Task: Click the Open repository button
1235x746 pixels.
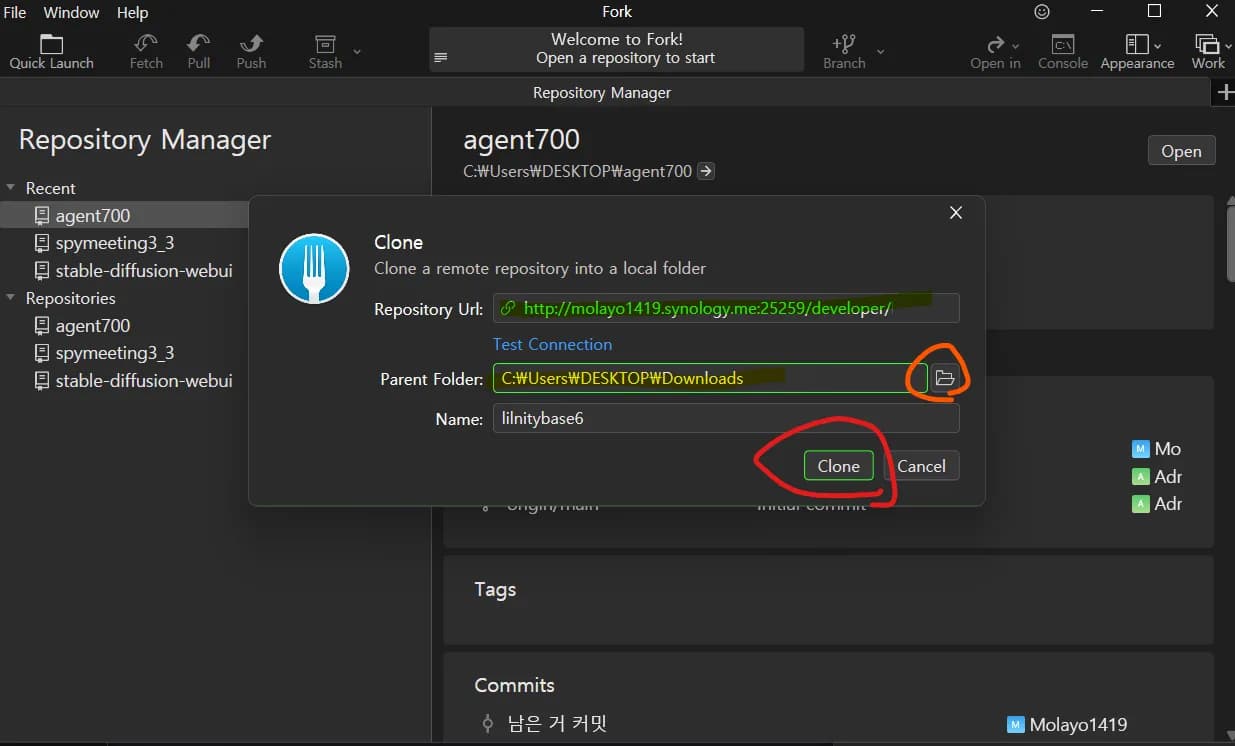Action: point(1181,151)
